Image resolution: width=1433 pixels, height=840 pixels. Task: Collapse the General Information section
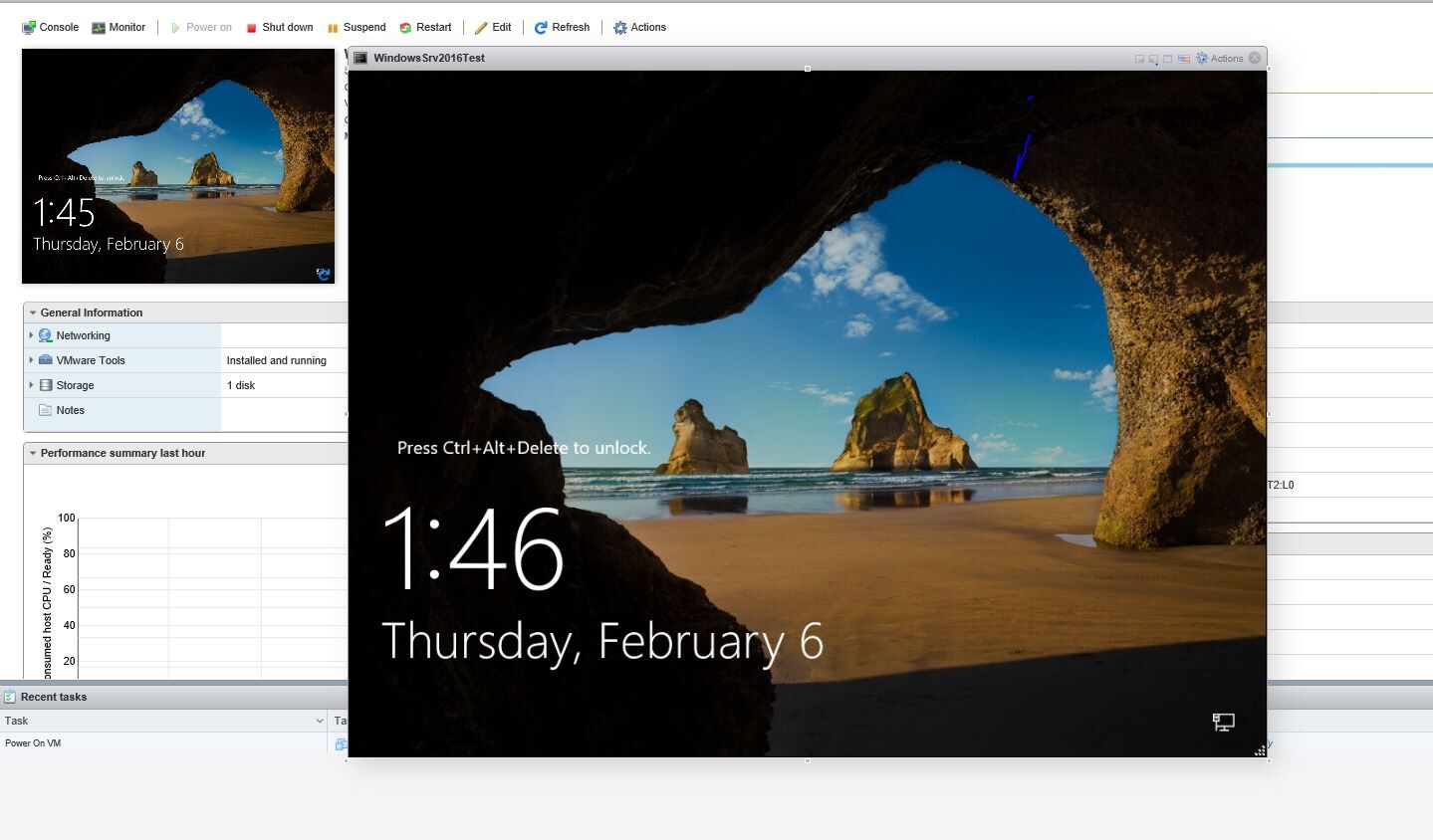(x=33, y=313)
